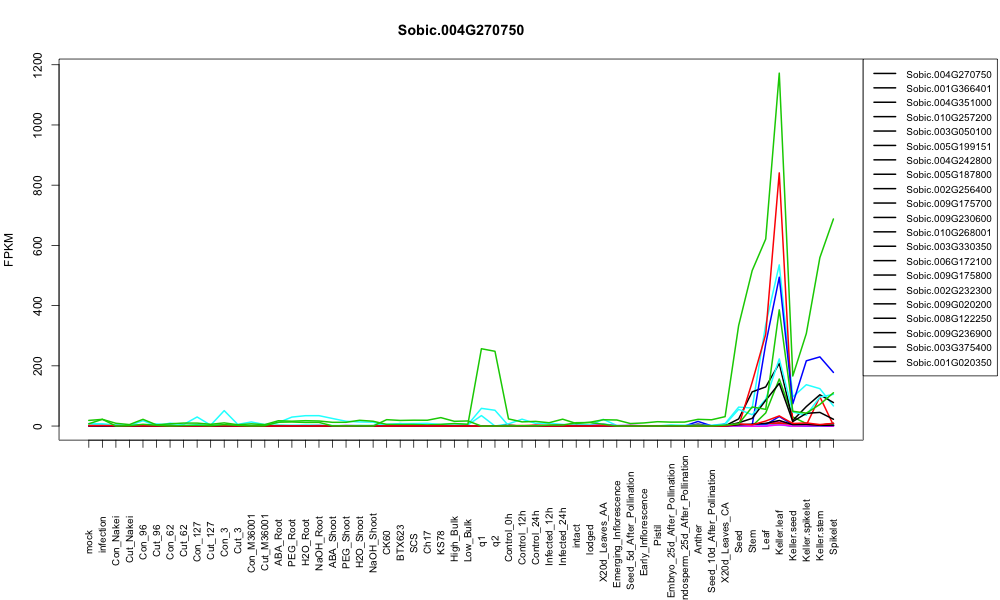Select the mock x-axis label
Viewport: 1000px width, 600px height.
click(x=89, y=541)
